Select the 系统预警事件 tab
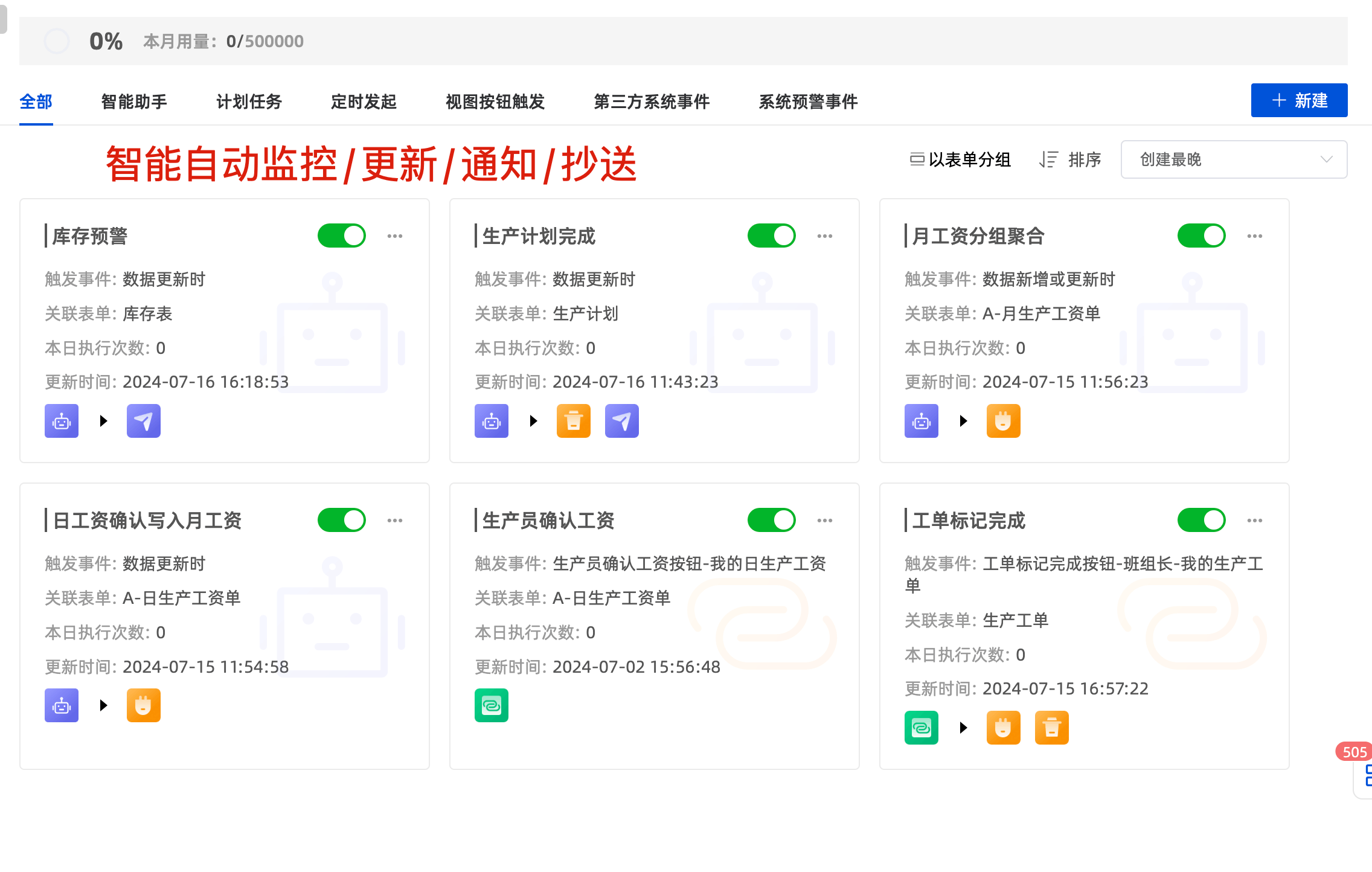The height and width of the screenshot is (872, 1372). click(x=808, y=101)
